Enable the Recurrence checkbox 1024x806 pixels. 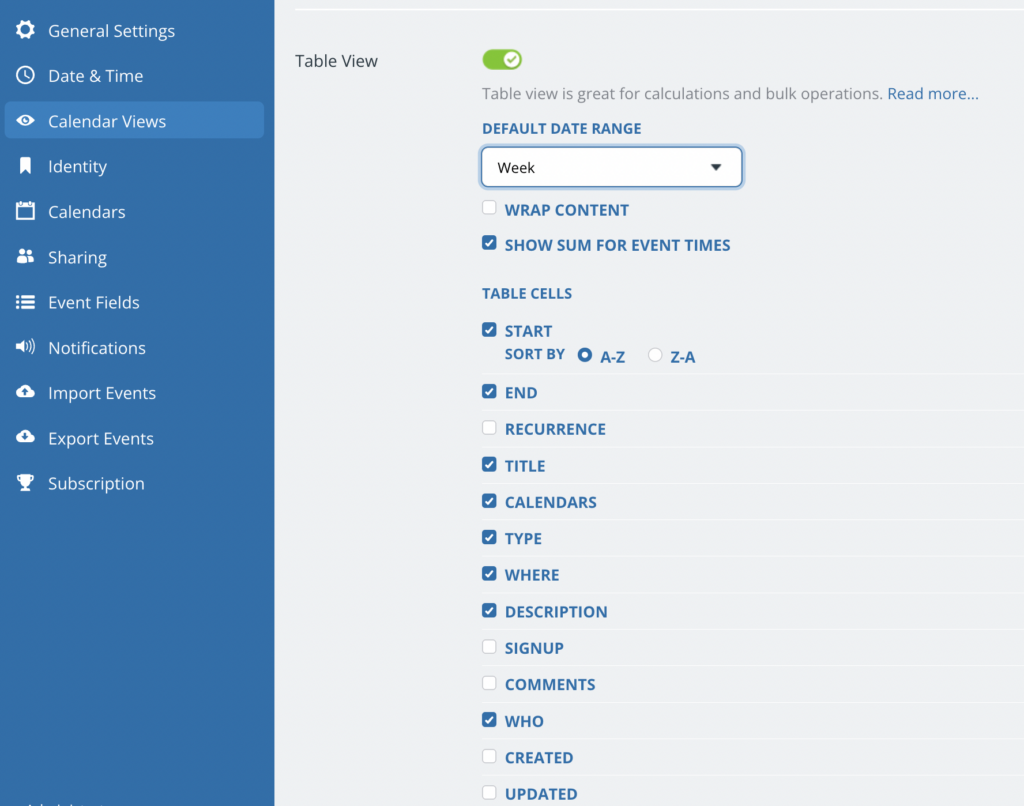(489, 428)
